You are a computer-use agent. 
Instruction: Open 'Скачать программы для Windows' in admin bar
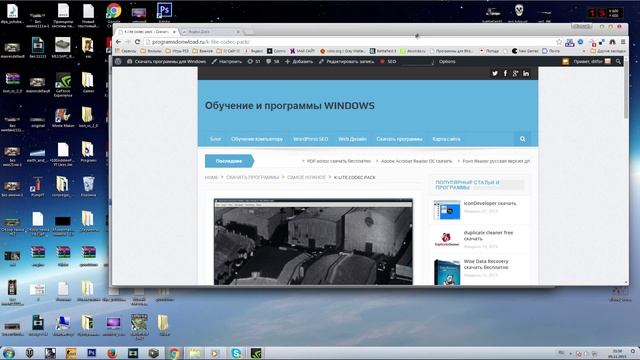tap(167, 62)
